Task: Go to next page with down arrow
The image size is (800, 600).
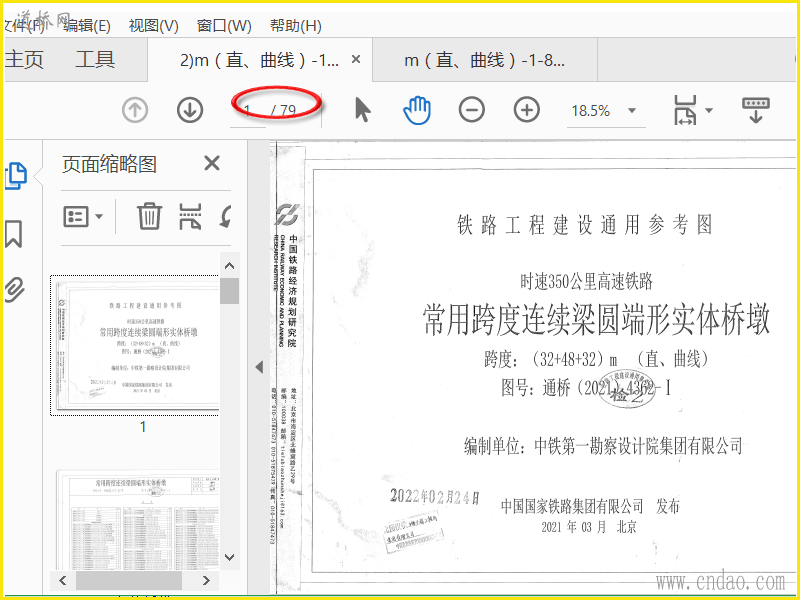Action: pyautogui.click(x=190, y=110)
